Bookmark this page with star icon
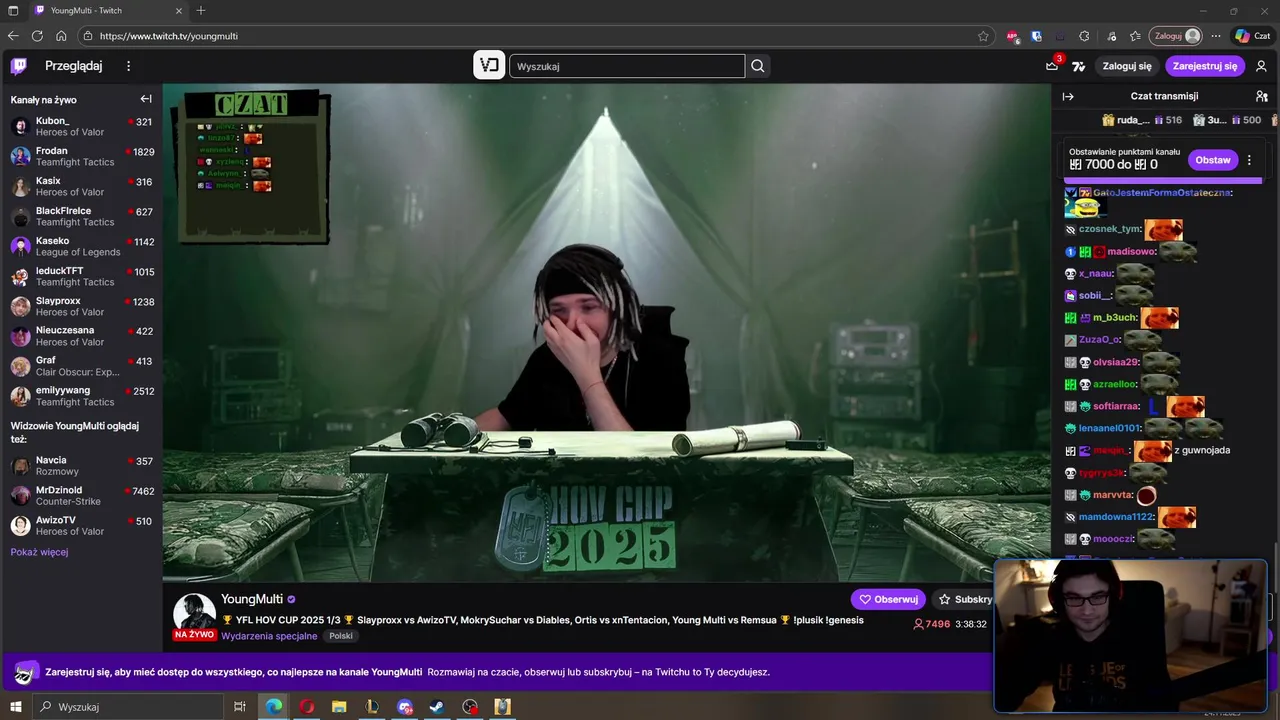This screenshot has height=720, width=1280. 983,36
